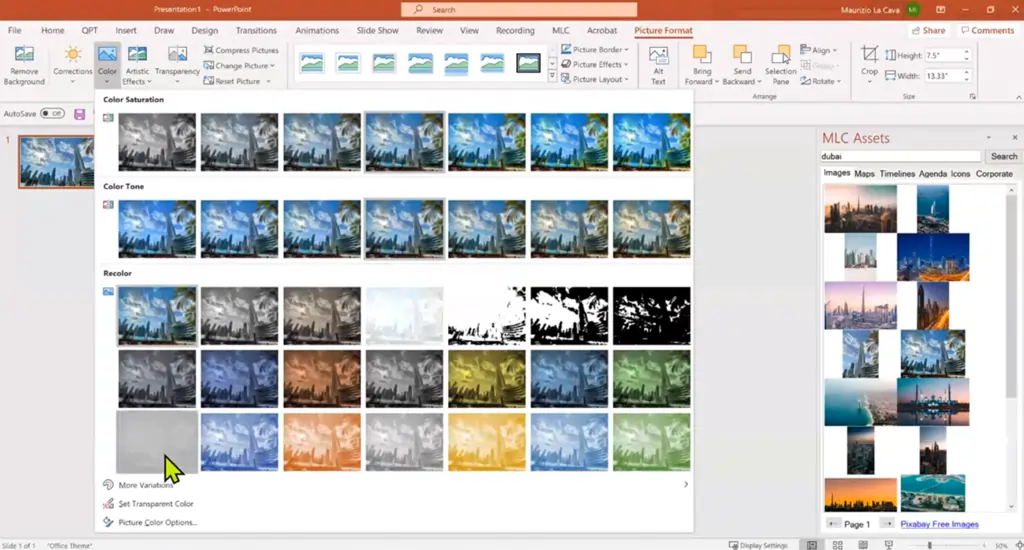The width and height of the screenshot is (1024, 550).
Task: Go to next page in MLC Assets
Action: 886,524
